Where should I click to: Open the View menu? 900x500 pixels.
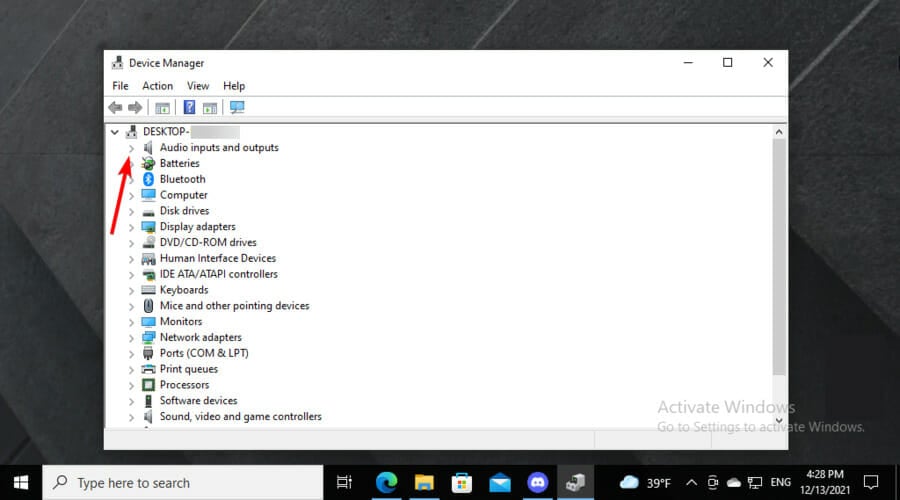[198, 86]
